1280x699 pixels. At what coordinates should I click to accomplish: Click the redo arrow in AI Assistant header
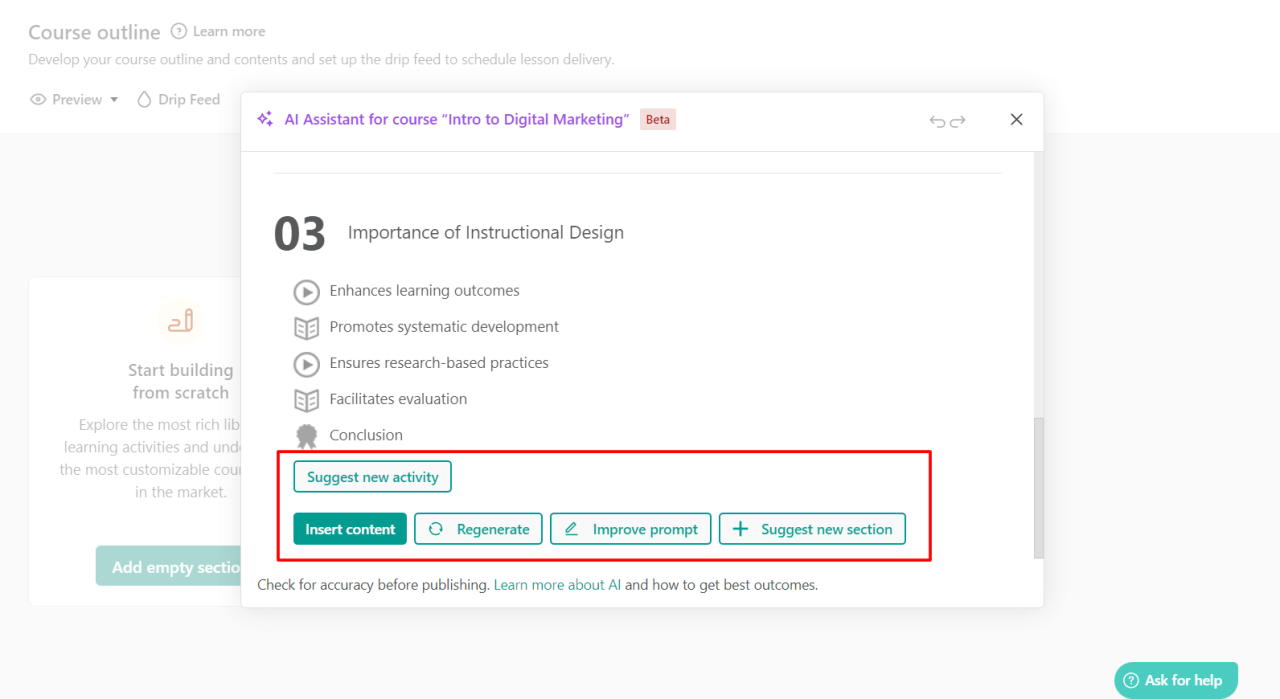click(958, 121)
